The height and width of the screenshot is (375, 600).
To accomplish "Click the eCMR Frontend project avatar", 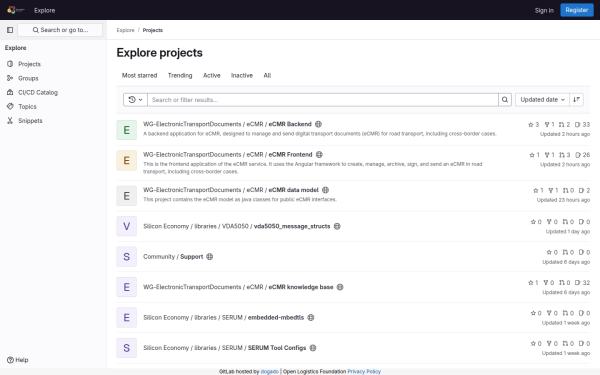I will point(127,160).
